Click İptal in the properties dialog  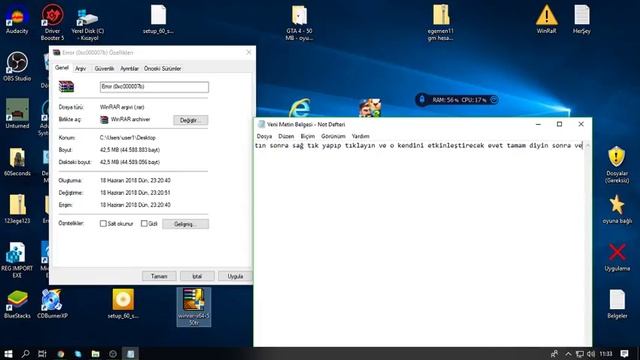pyautogui.click(x=197, y=276)
